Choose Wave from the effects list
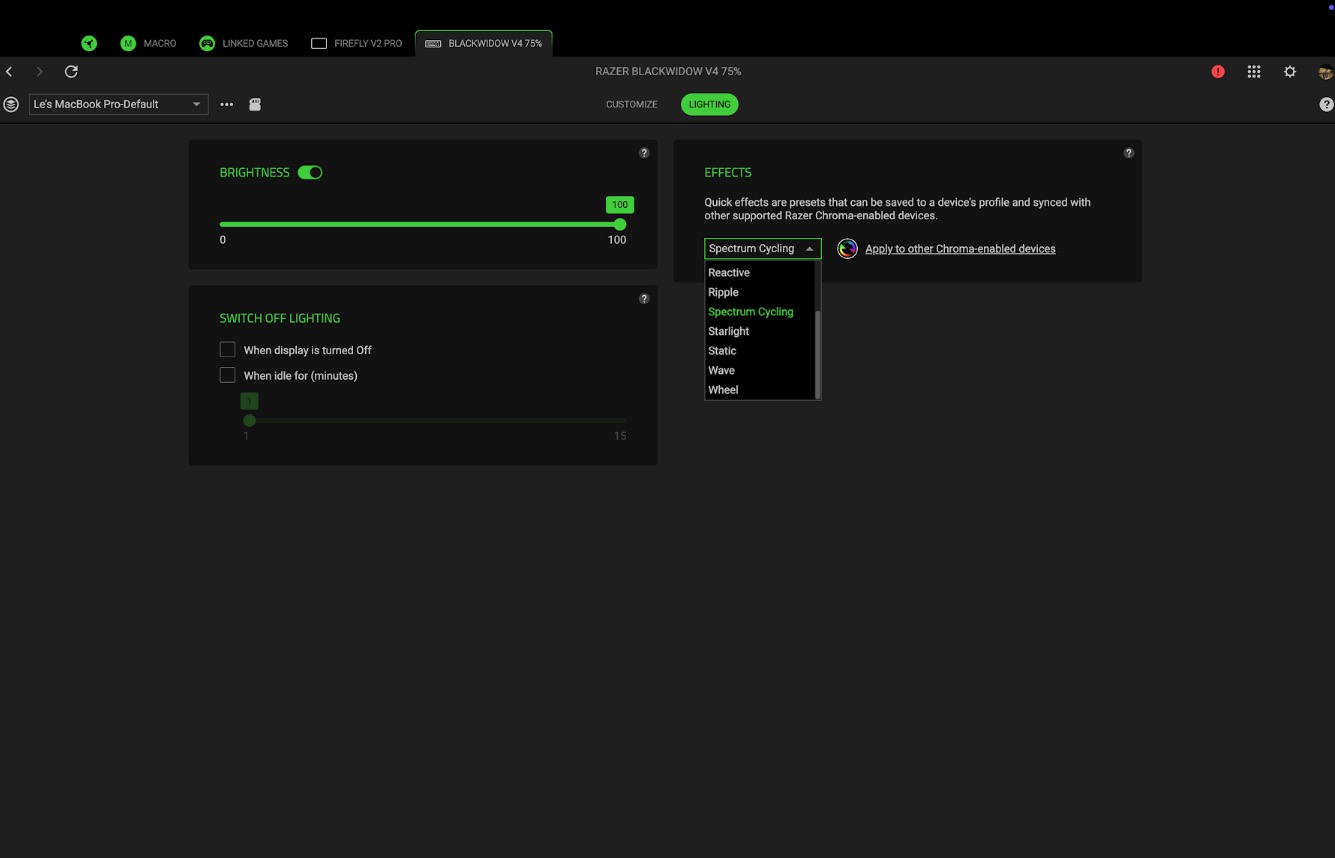 (x=760, y=370)
